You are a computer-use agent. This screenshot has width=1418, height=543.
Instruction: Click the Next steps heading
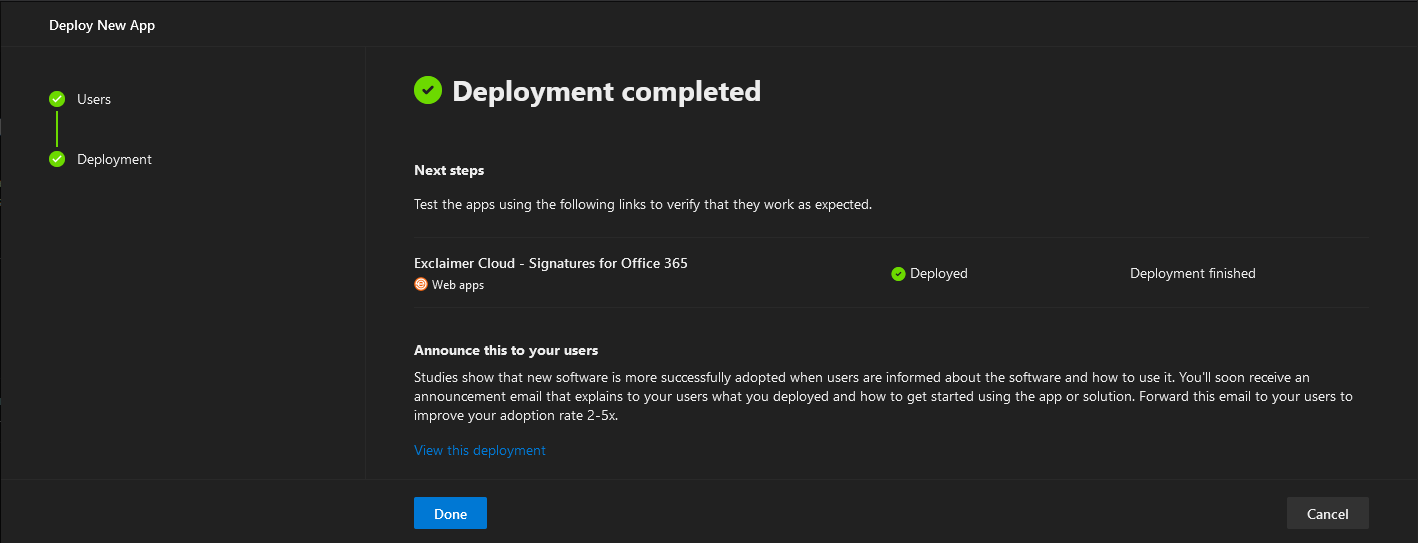pos(449,171)
